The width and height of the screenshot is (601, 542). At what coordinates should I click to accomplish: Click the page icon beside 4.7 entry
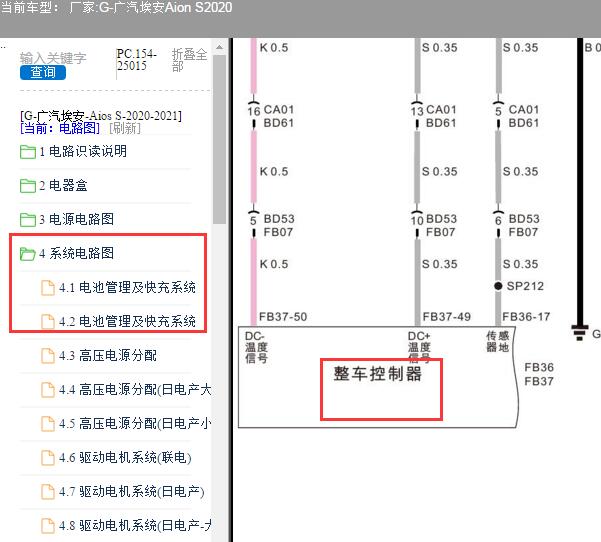(48, 492)
